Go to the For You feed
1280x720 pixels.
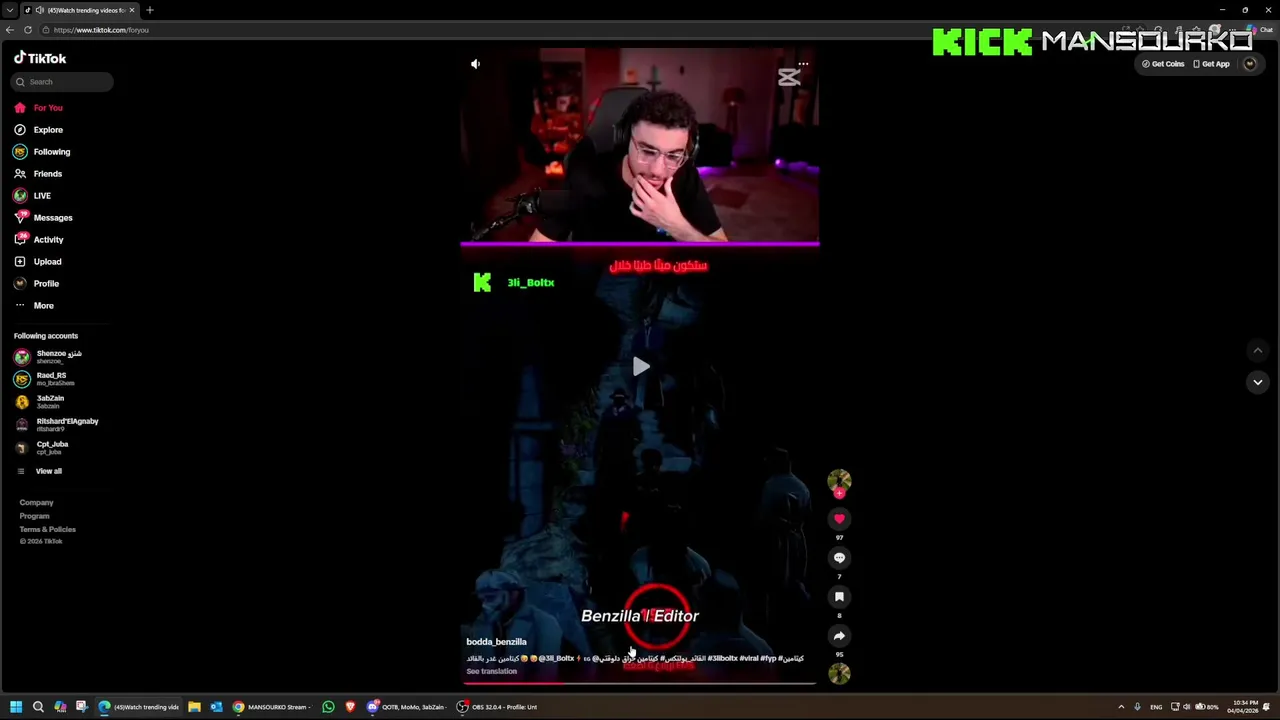pyautogui.click(x=39, y=108)
